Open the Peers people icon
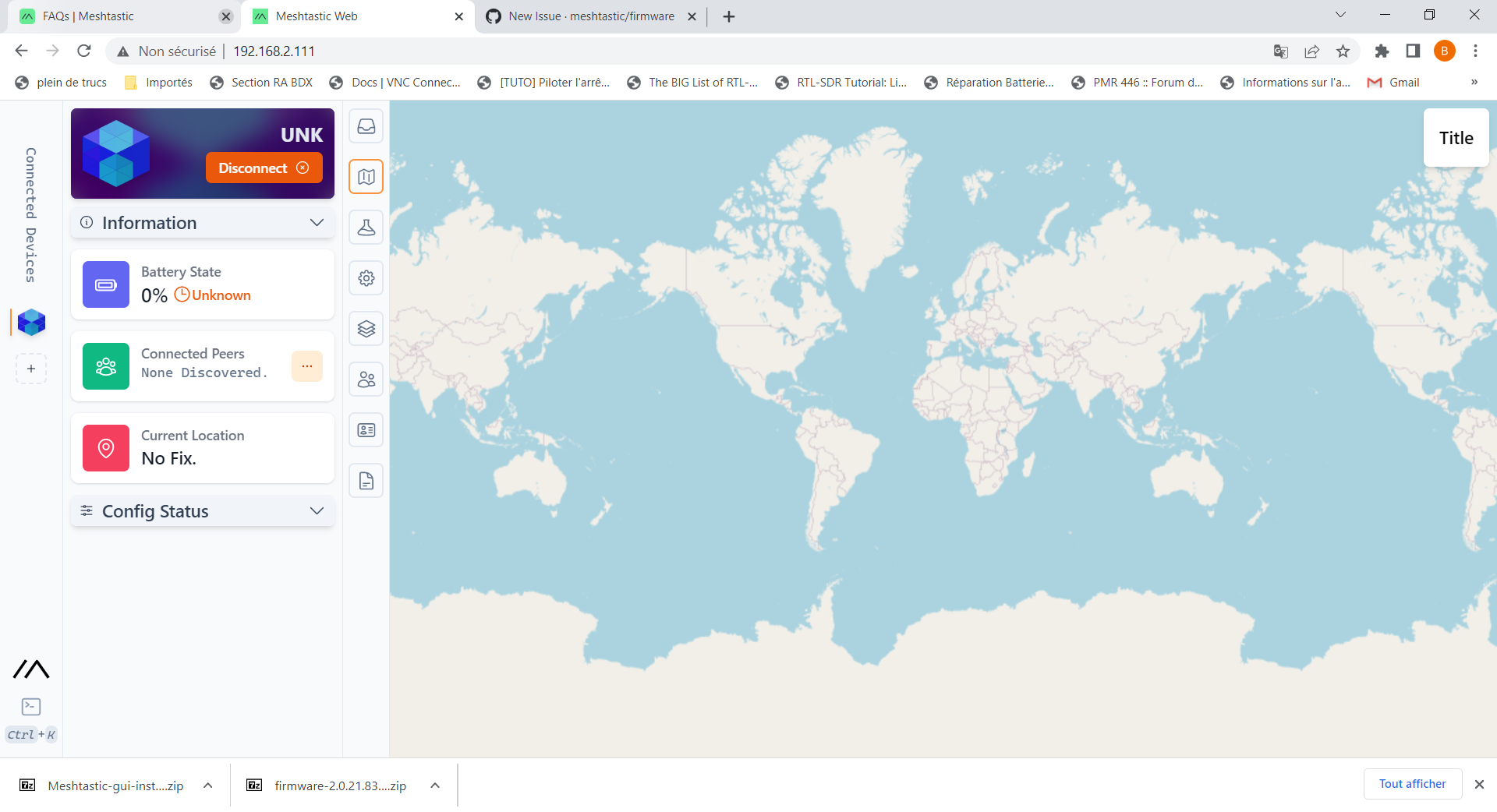1497x812 pixels. coord(366,380)
